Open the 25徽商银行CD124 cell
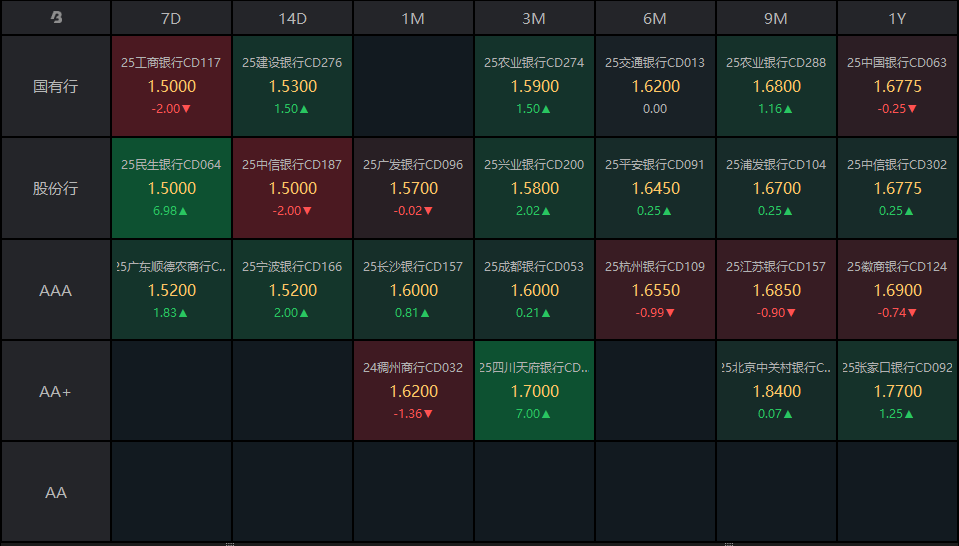This screenshot has height=546, width=959. click(x=897, y=290)
